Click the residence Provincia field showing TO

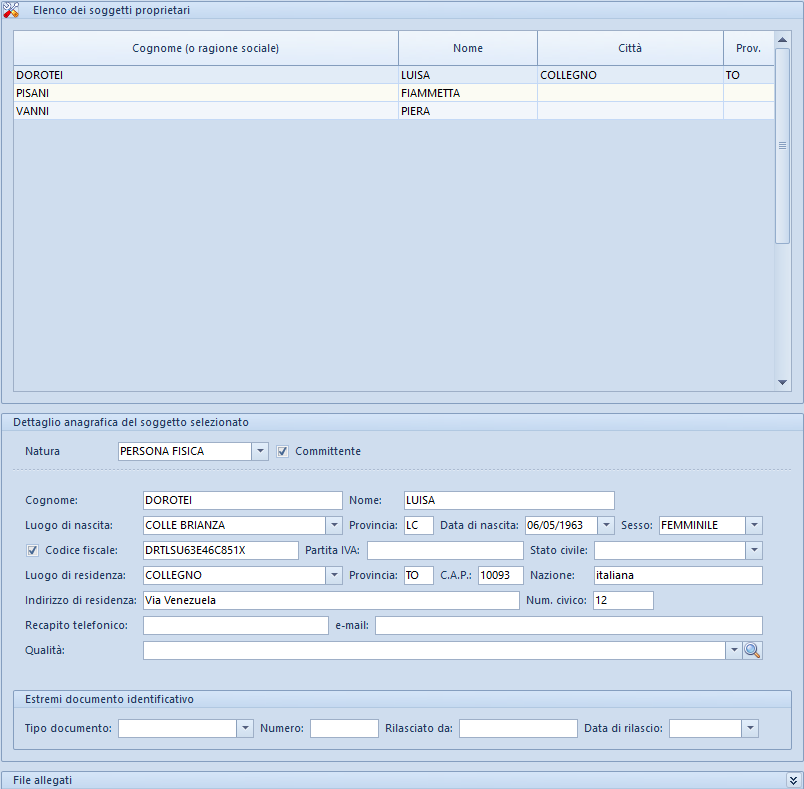[419, 575]
